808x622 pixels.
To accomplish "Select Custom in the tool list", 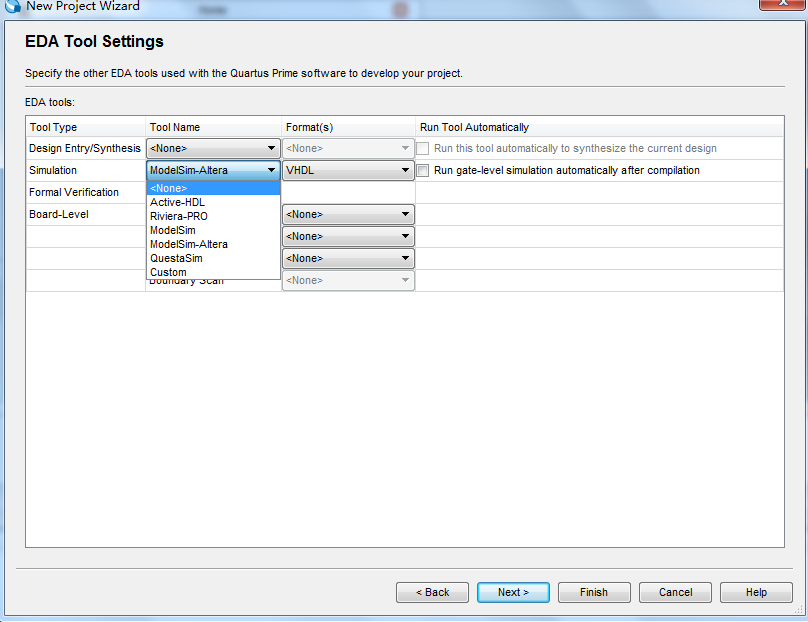I will pyautogui.click(x=213, y=272).
